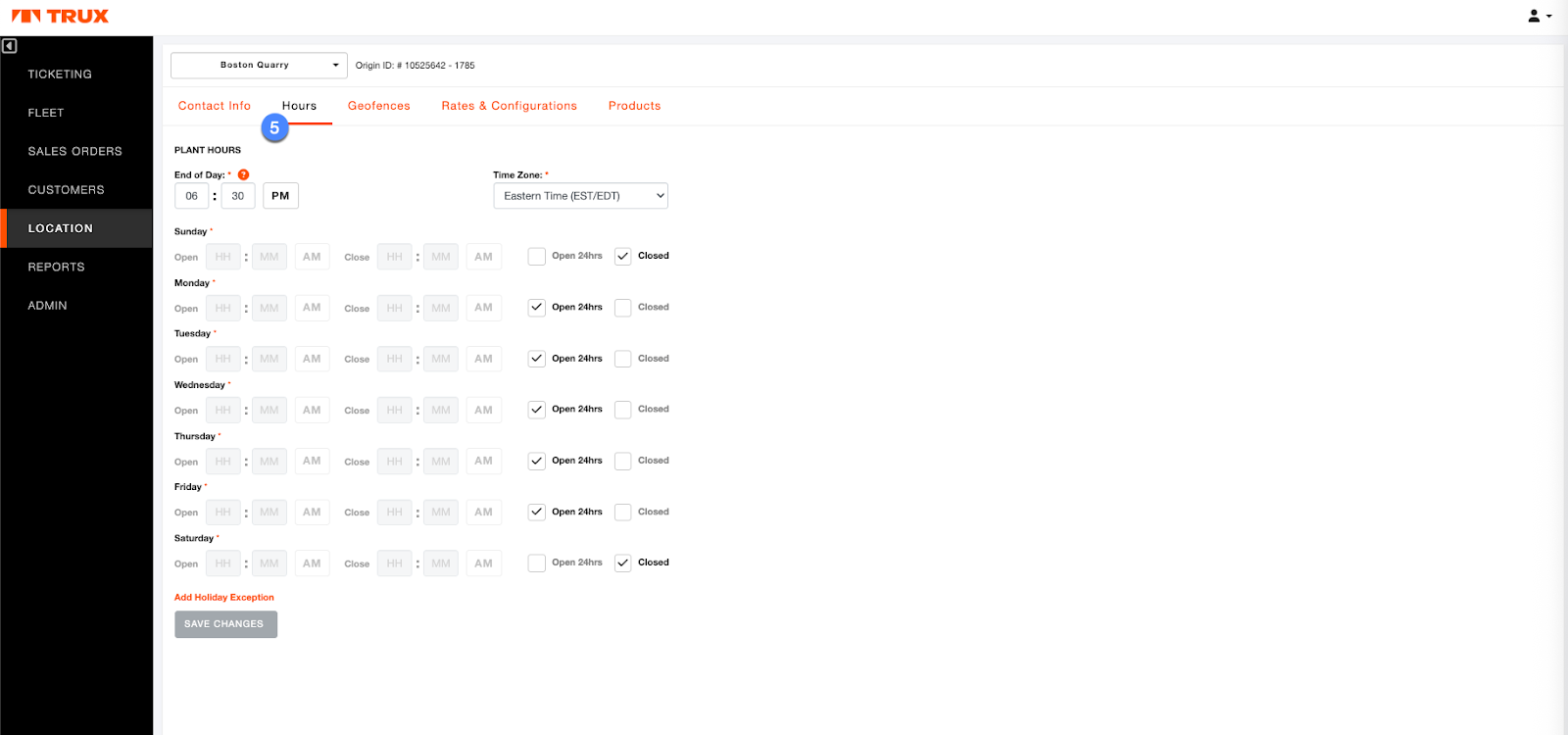This screenshot has width=1568, height=735.
Task: Uncheck Open 24hrs for Monday
Action: click(x=537, y=308)
